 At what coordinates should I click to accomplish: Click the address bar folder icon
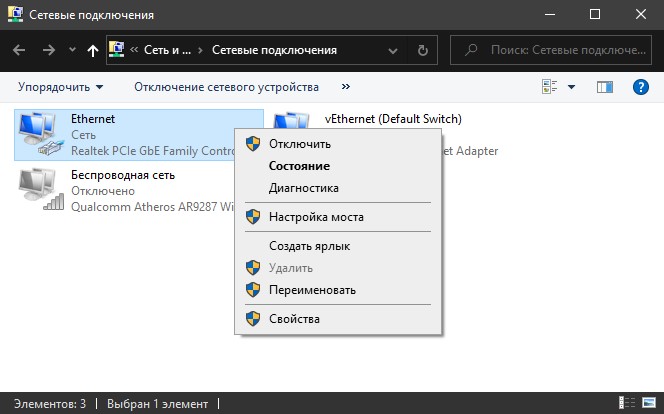(116, 50)
